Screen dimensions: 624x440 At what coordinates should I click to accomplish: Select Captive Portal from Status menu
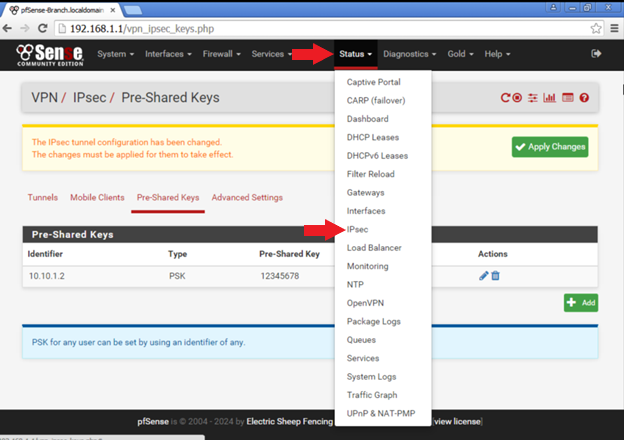pyautogui.click(x=373, y=82)
